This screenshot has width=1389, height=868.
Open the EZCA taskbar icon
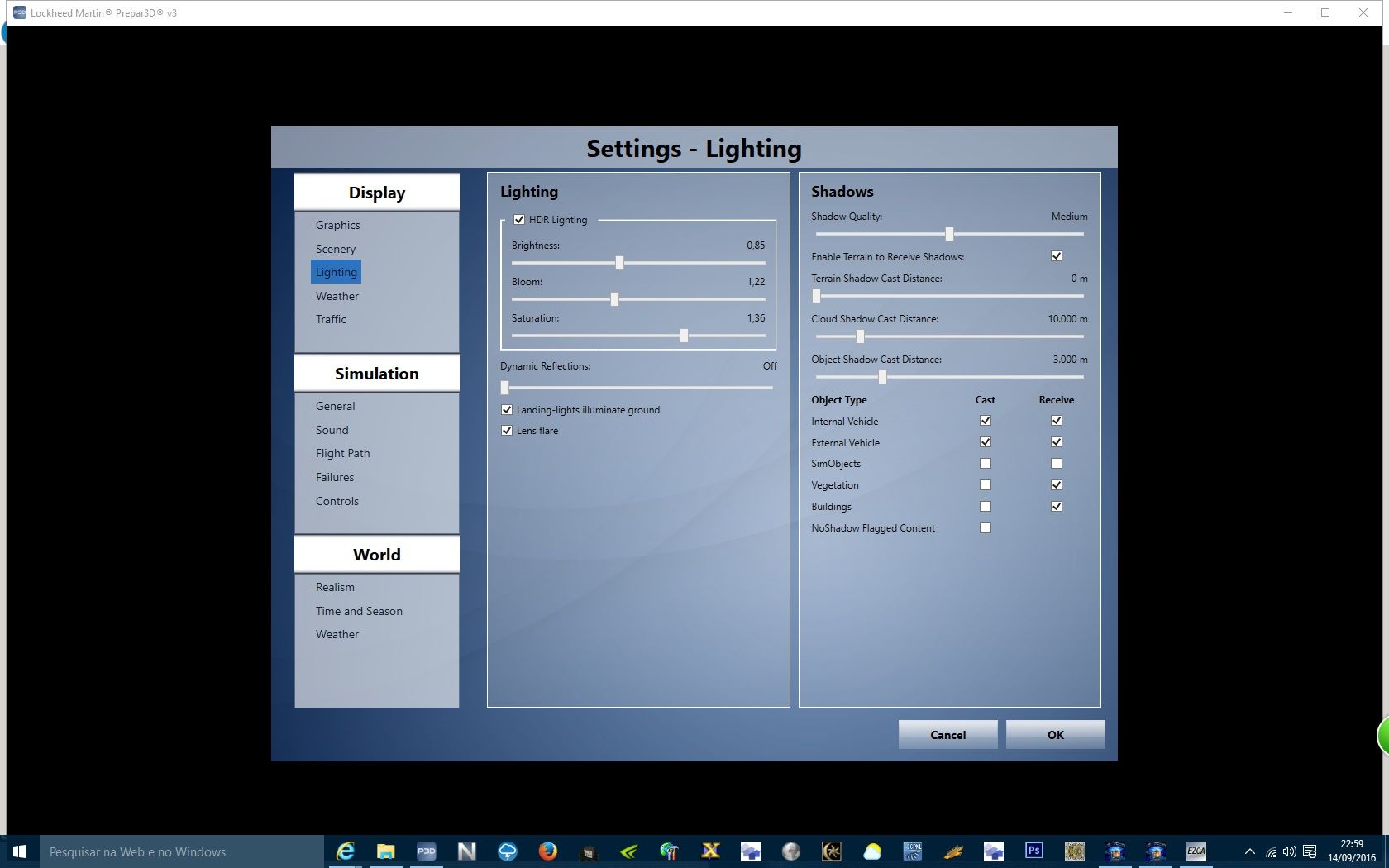(x=1196, y=851)
